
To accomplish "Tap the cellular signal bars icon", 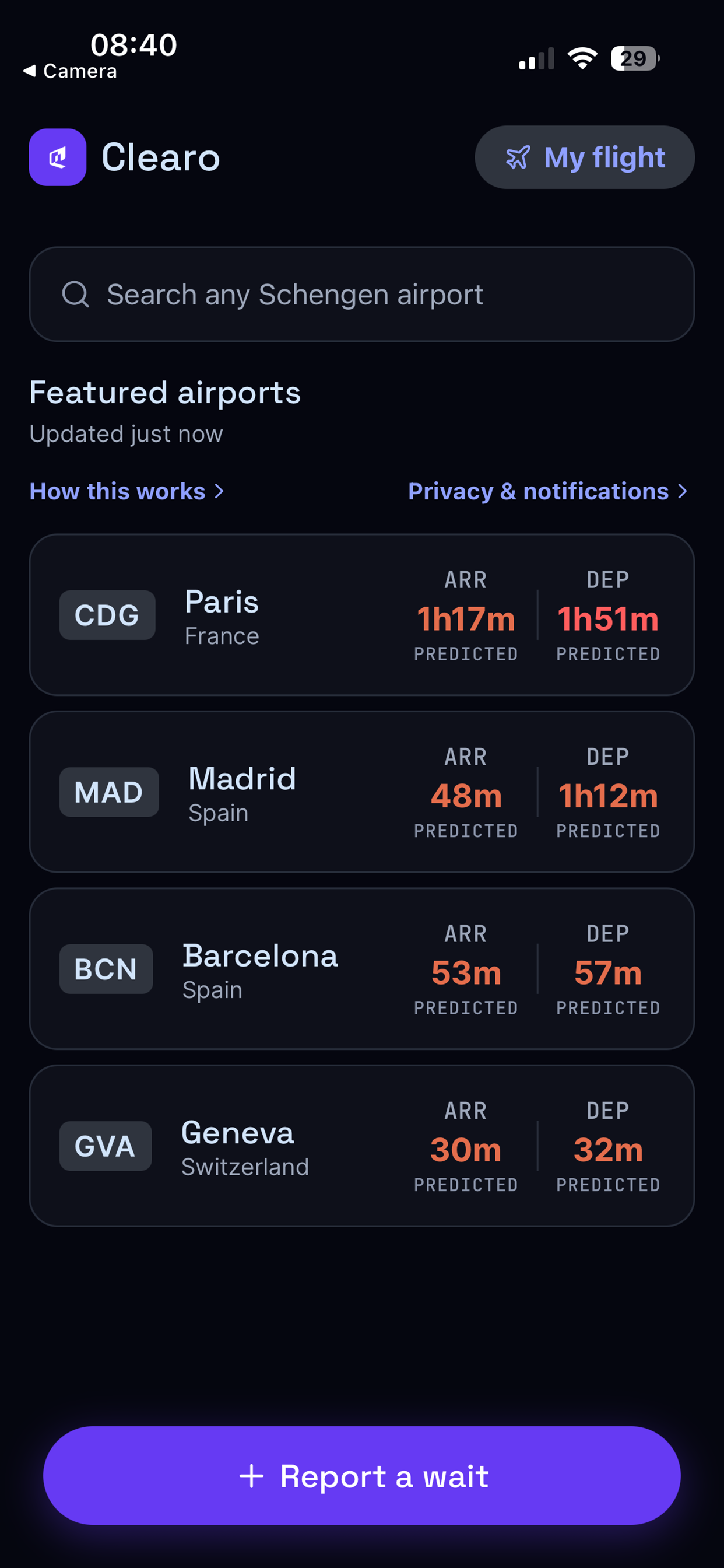I will 537,58.
